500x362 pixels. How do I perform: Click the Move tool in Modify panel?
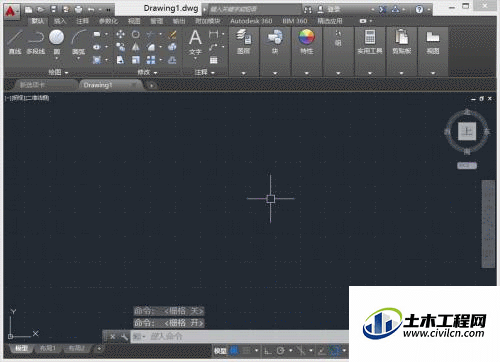pos(120,34)
